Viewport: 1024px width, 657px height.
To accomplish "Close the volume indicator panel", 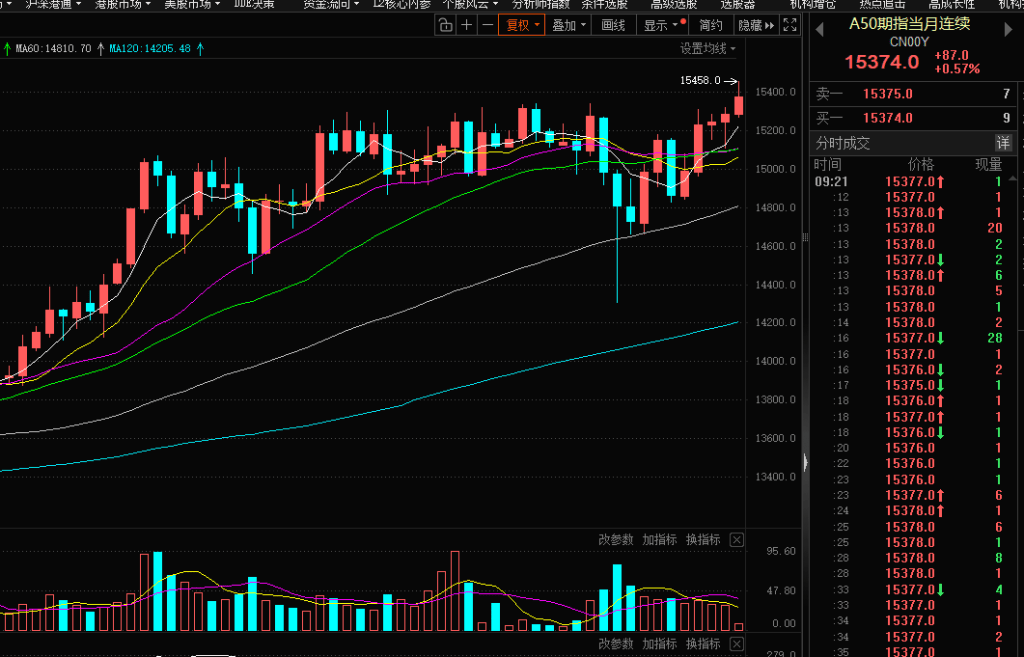I will [x=737, y=540].
